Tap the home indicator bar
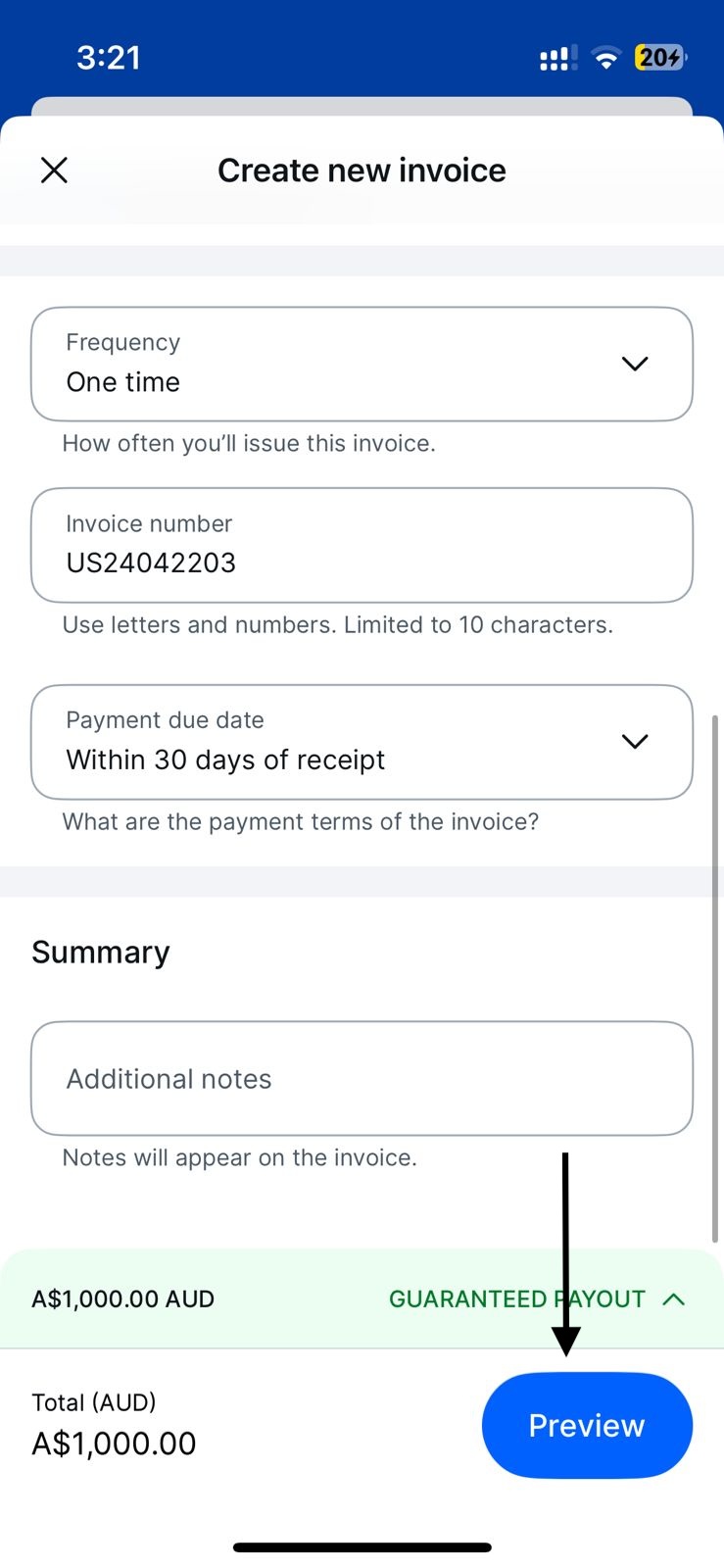The image size is (724, 1568). [x=362, y=1547]
